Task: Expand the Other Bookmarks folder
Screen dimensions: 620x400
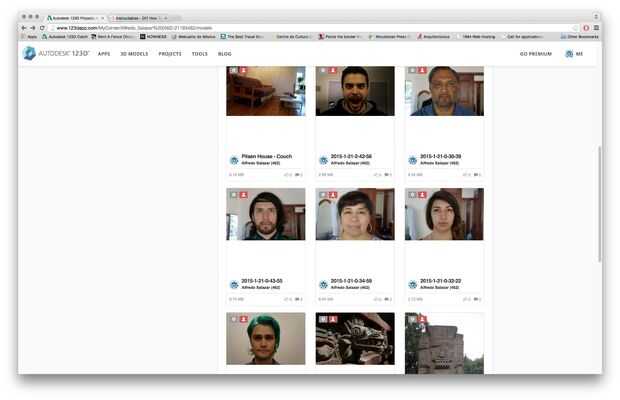Action: 580,37
